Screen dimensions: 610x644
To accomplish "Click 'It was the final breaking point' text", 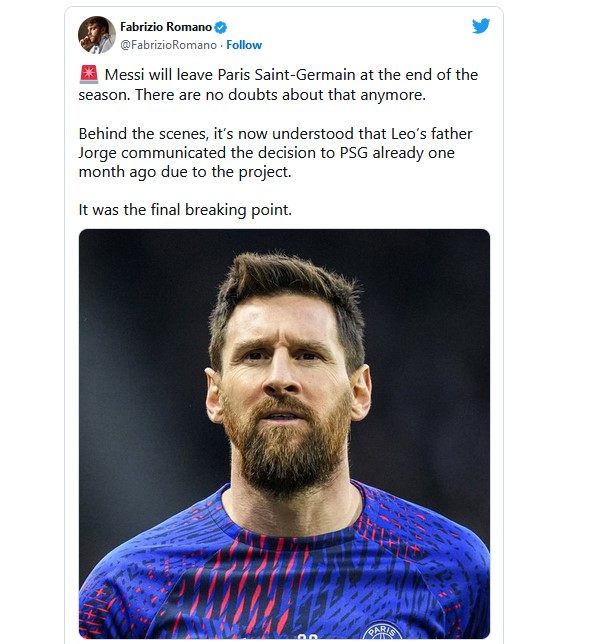I will coord(183,210).
